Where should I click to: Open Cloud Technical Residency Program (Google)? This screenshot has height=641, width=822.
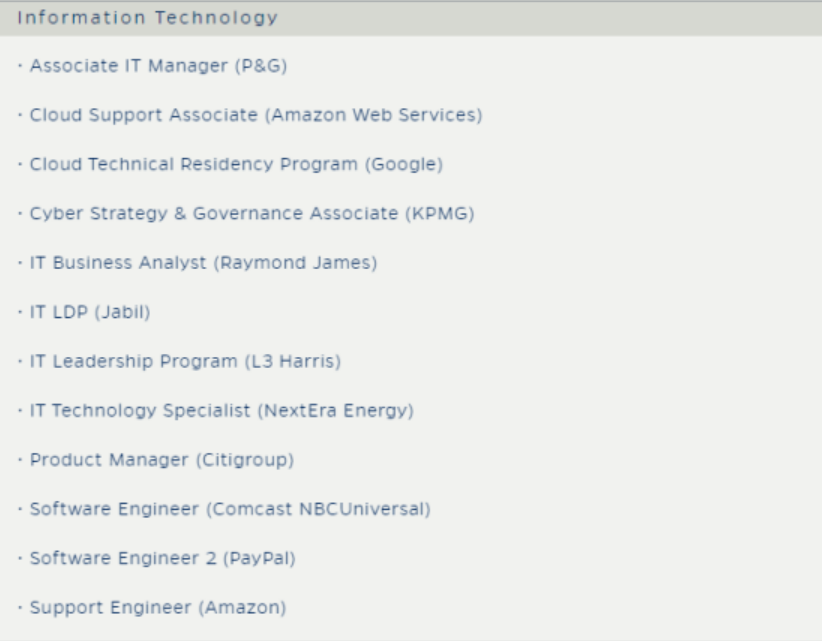(x=236, y=165)
